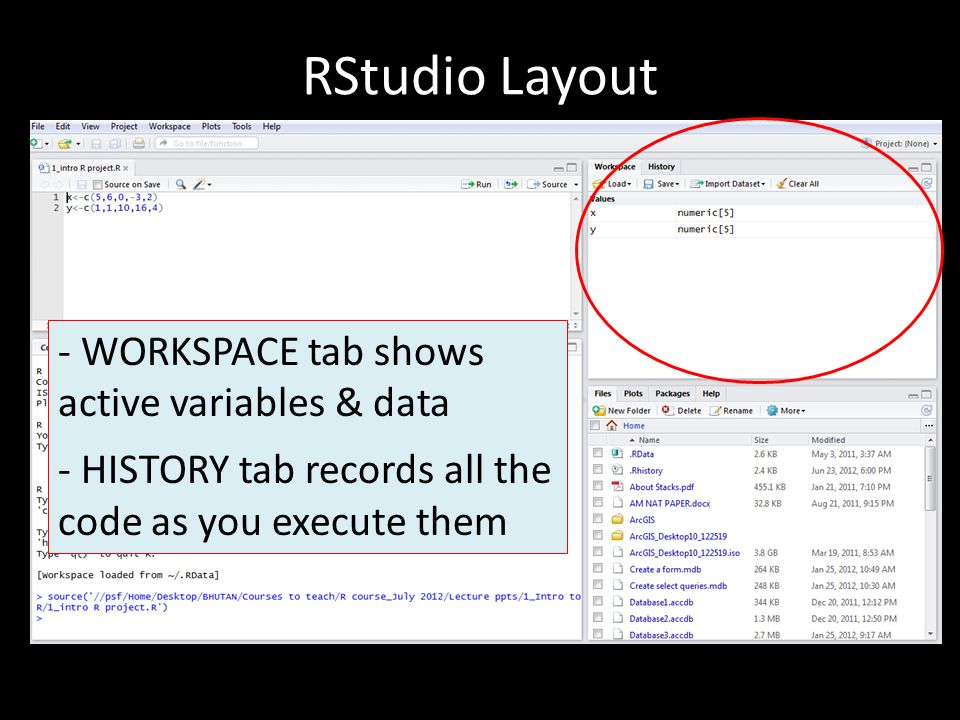Switch to the Packages tab
Image resolution: width=960 pixels, height=720 pixels.
672,394
